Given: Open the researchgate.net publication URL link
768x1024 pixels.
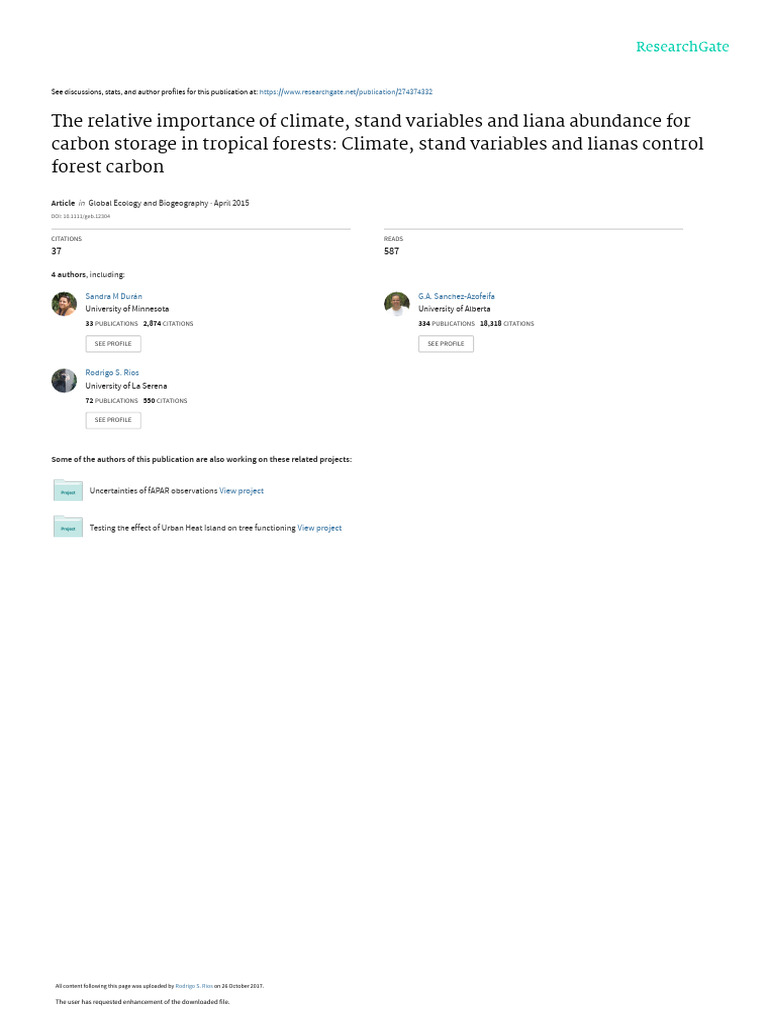Looking at the screenshot, I should tap(346, 92).
